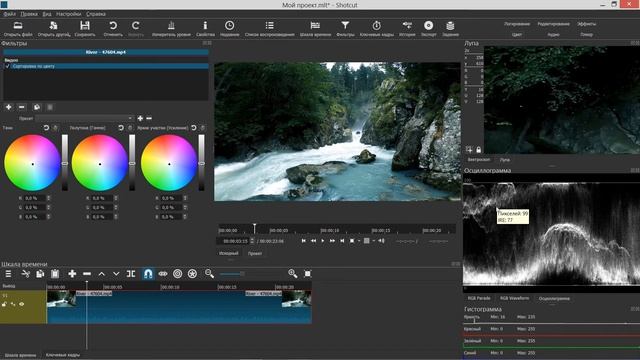Viewport: 640px width, 360px height.
Task: Delete preset with minus beside Preset
Action: click(x=149, y=118)
